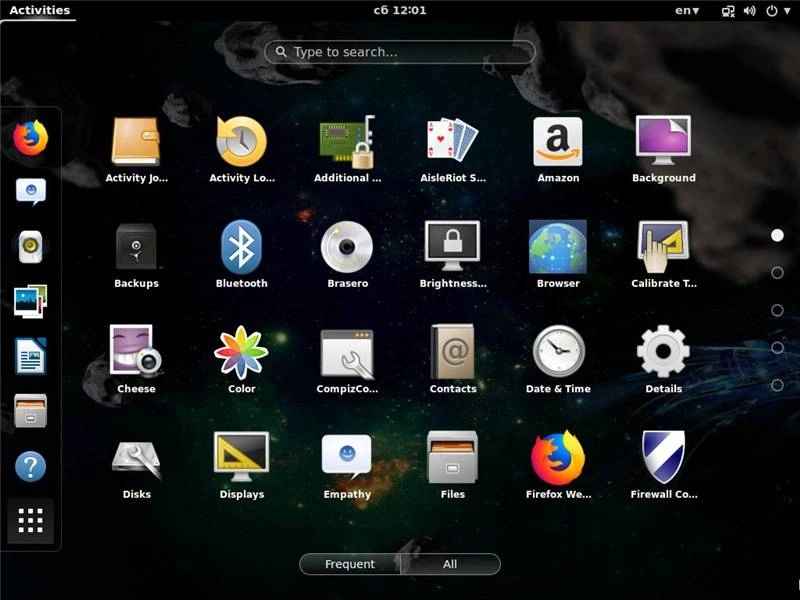Screen dimensions: 800x600
Task: Click the Activities button
Action: point(39,10)
